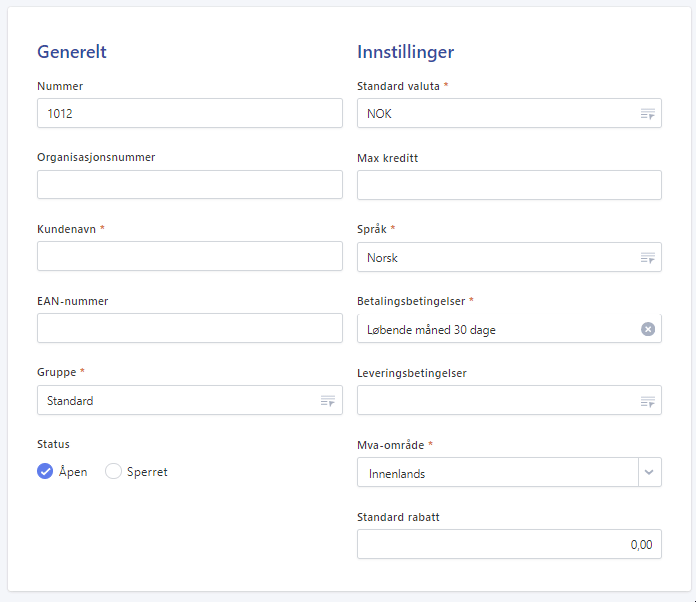Click the Åpen radio label text
696x602 pixels.
tap(73, 471)
